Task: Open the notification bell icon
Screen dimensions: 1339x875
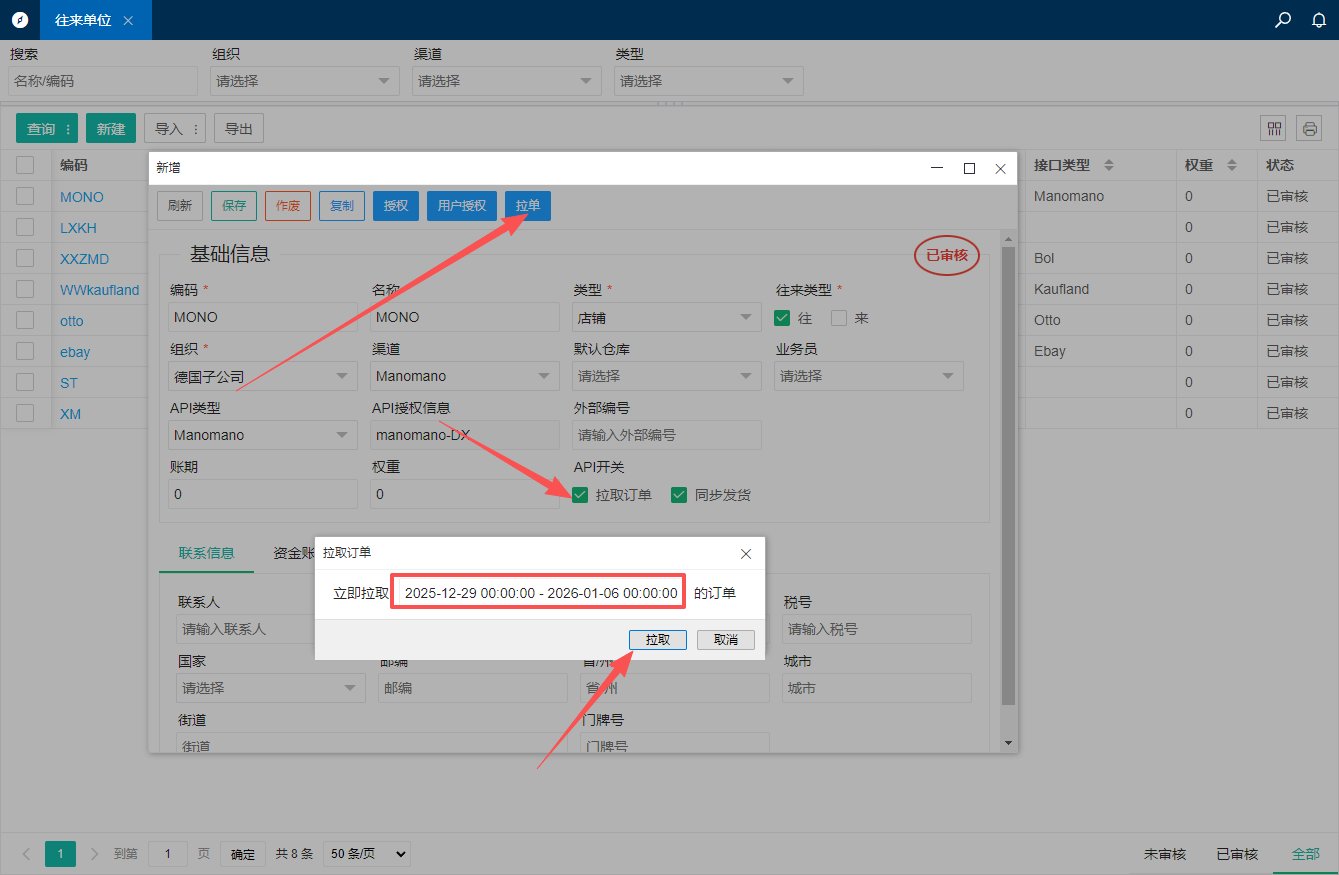Action: 1319,20
